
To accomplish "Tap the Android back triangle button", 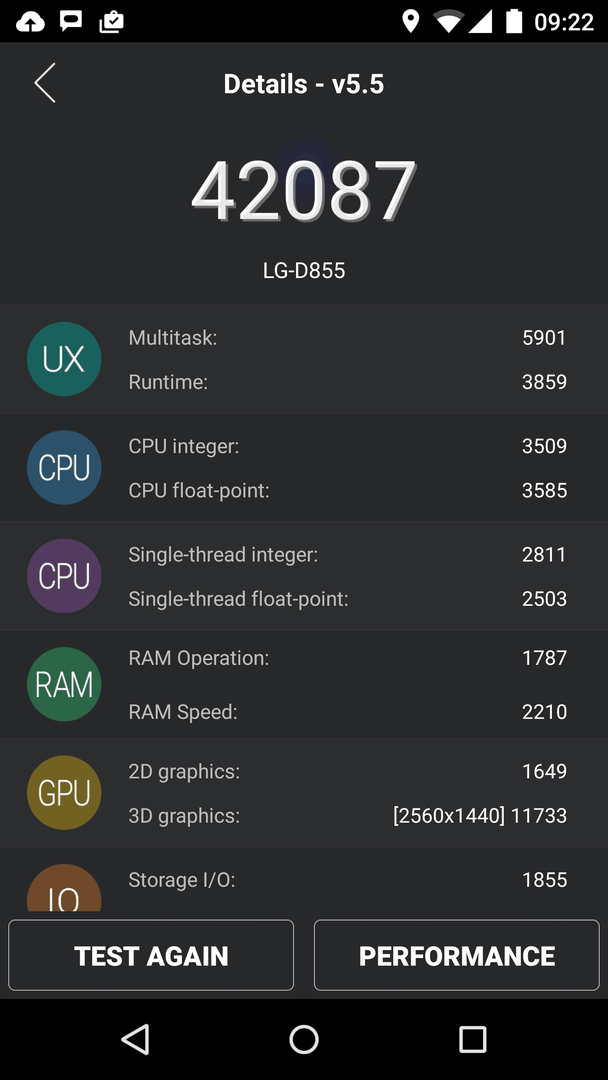I will [135, 1039].
